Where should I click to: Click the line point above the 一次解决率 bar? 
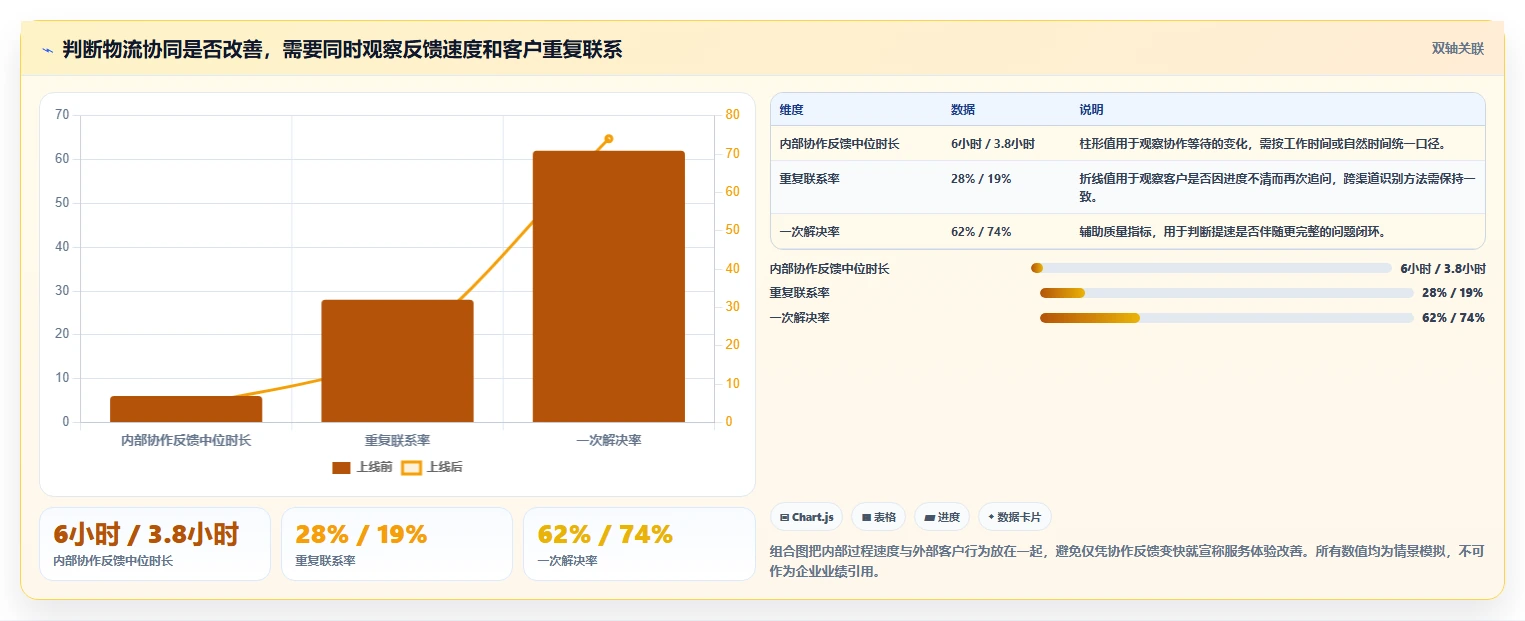point(608,139)
